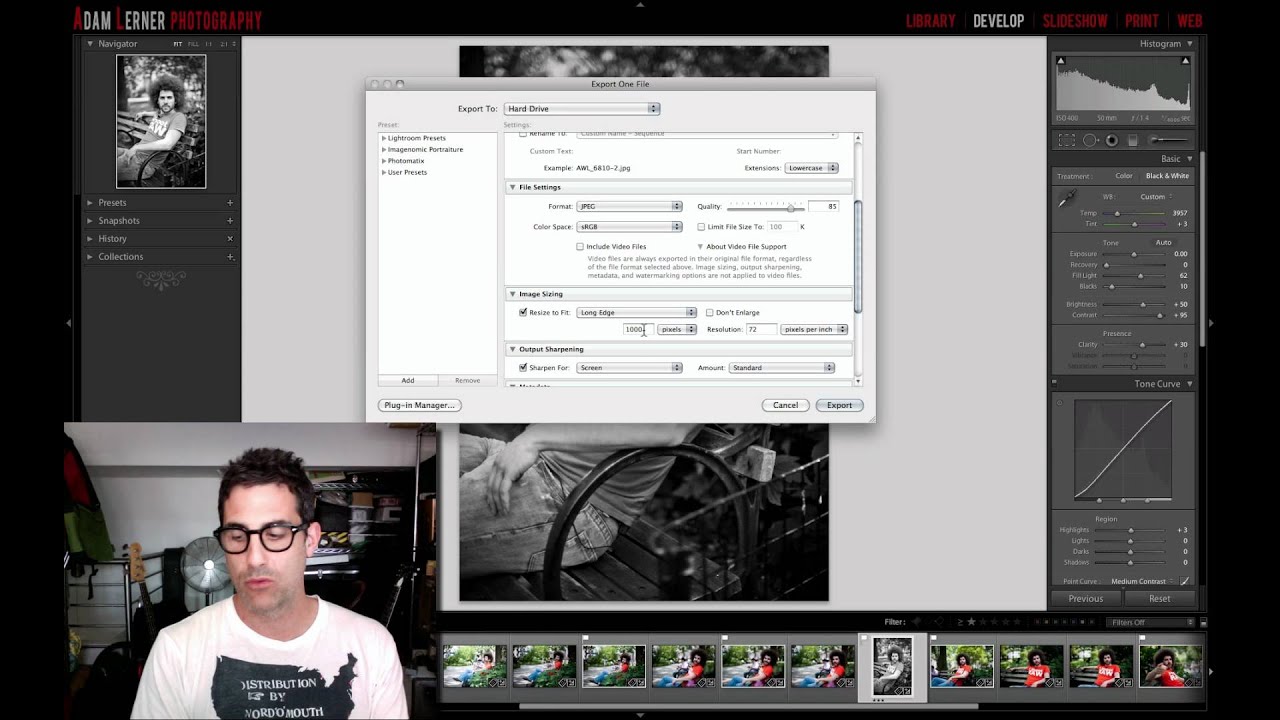
Task: Expand Lightroom Presets folder
Action: (384, 138)
